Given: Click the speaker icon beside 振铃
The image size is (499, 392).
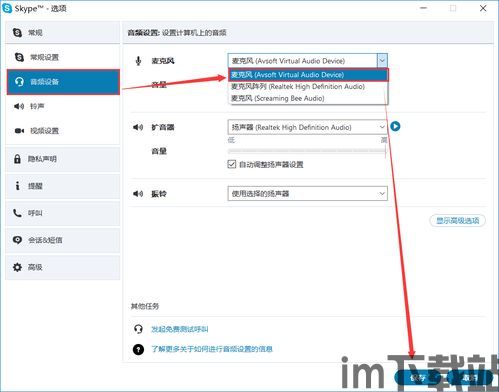Looking at the screenshot, I should [138, 194].
